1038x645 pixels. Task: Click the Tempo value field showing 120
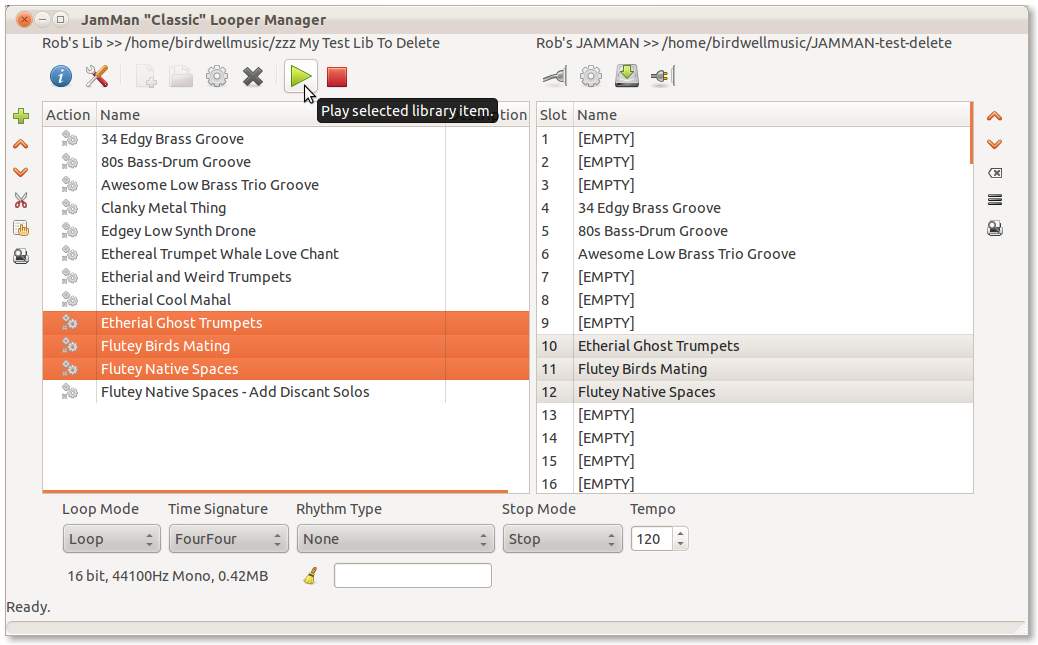pos(651,539)
